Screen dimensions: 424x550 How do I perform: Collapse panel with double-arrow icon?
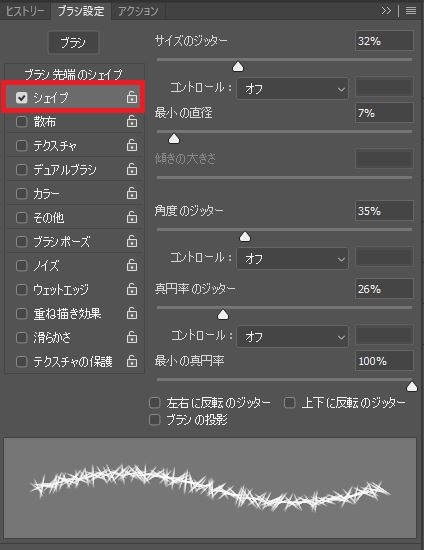click(386, 11)
